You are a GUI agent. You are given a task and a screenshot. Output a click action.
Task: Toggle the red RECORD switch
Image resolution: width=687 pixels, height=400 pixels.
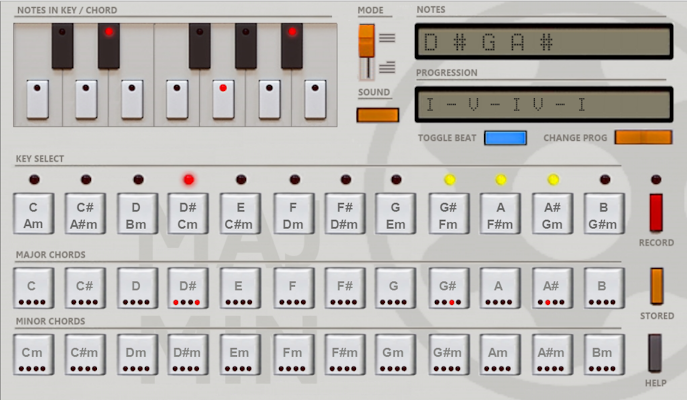pos(656,212)
